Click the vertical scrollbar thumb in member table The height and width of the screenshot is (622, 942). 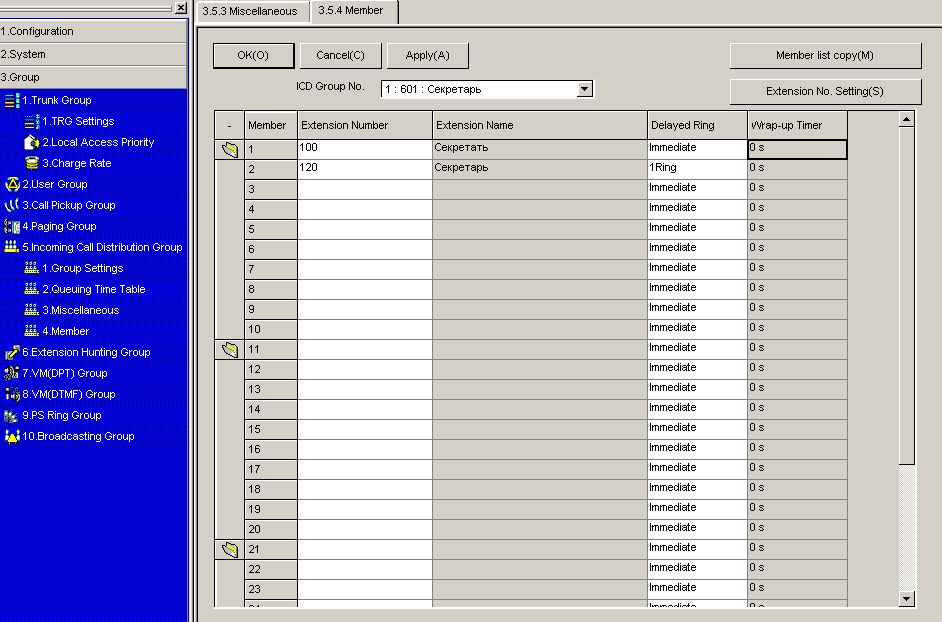coord(907,295)
